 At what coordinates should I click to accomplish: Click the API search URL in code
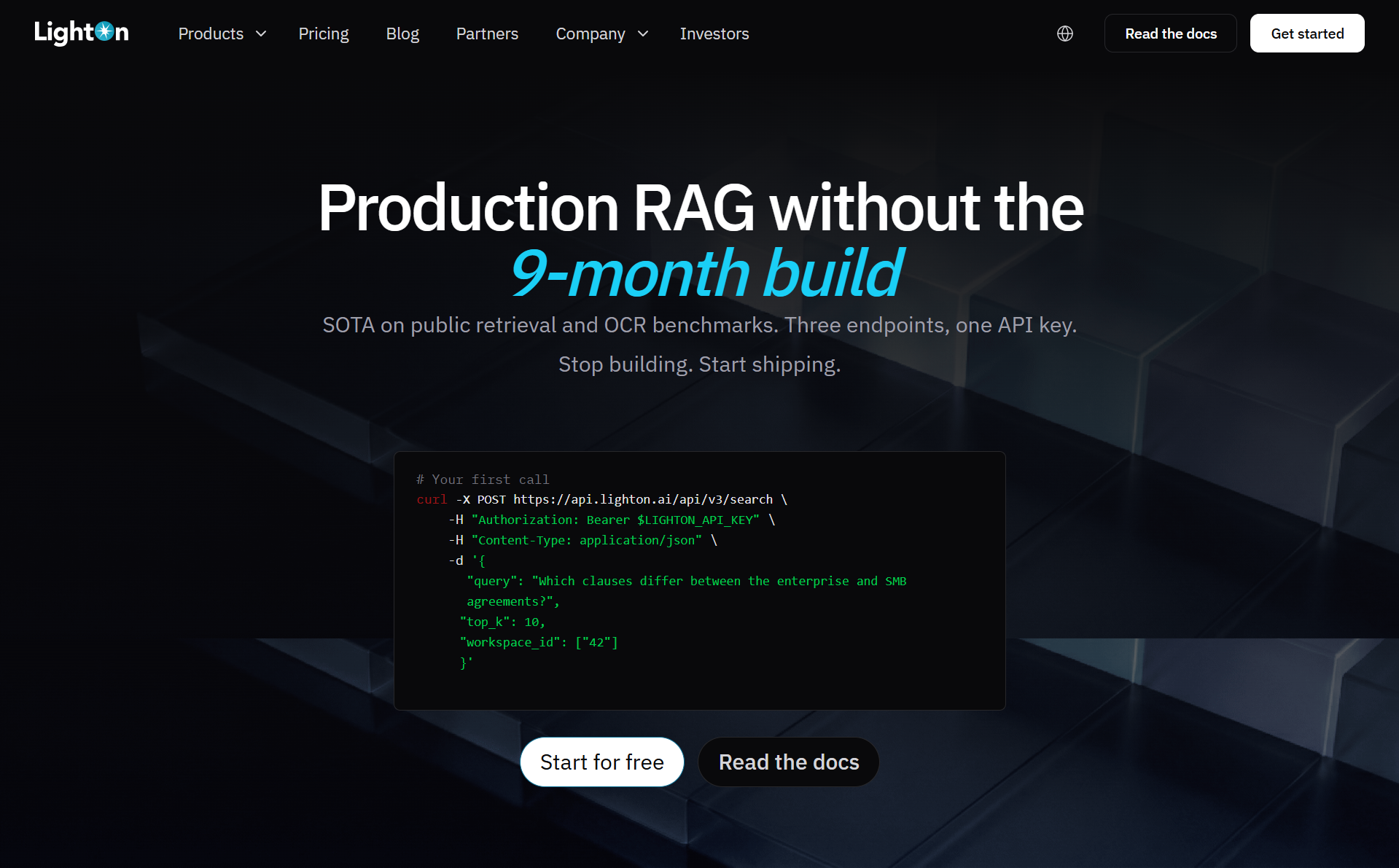[x=643, y=499]
